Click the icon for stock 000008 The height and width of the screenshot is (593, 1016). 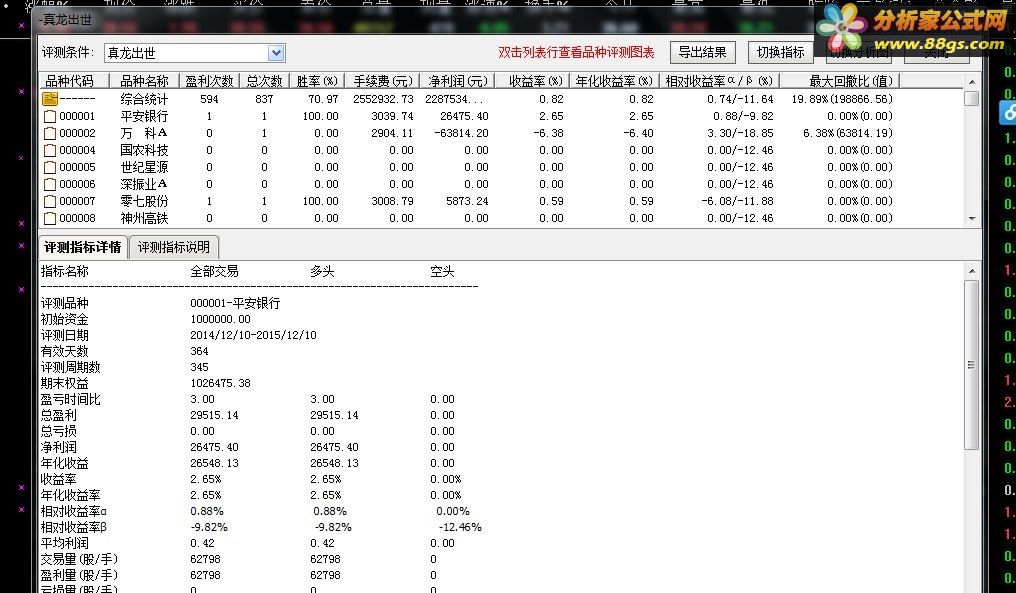pos(50,218)
